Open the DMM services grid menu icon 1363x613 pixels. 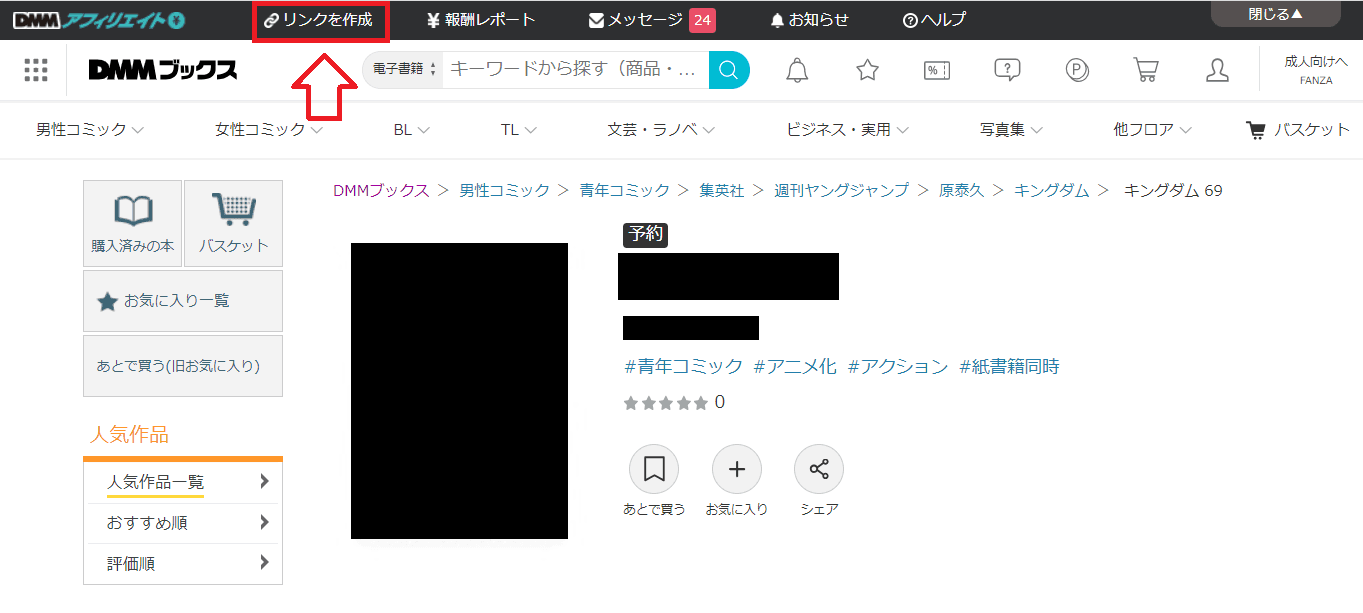36,70
